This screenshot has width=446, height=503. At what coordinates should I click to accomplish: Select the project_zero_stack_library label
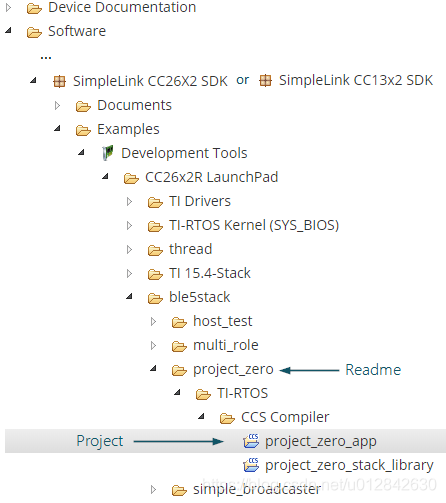tap(349, 465)
